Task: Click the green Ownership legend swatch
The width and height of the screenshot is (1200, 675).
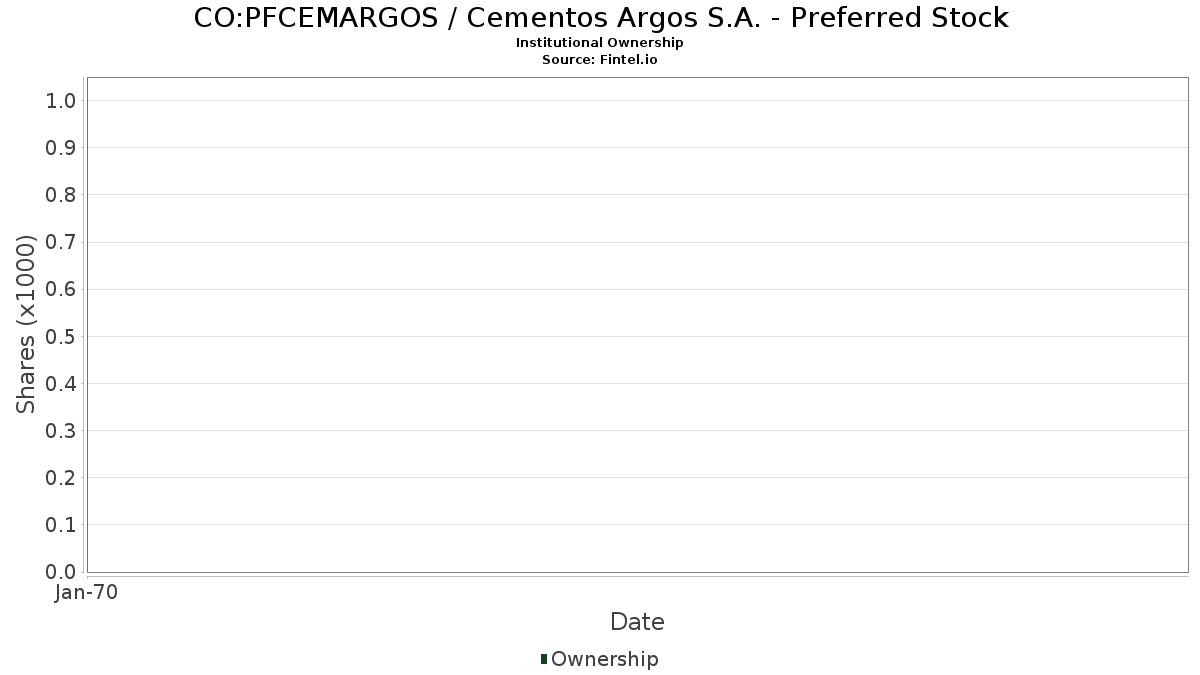Action: tap(544, 659)
